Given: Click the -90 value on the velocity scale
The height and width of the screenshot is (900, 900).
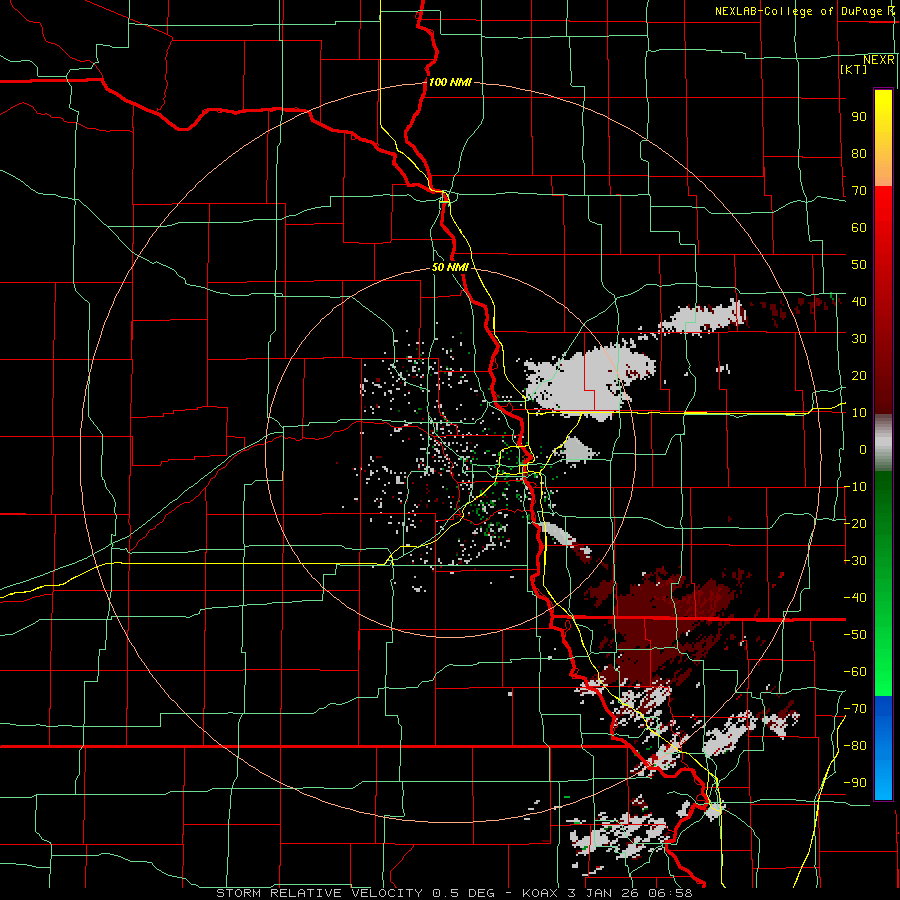Looking at the screenshot, I should [855, 783].
